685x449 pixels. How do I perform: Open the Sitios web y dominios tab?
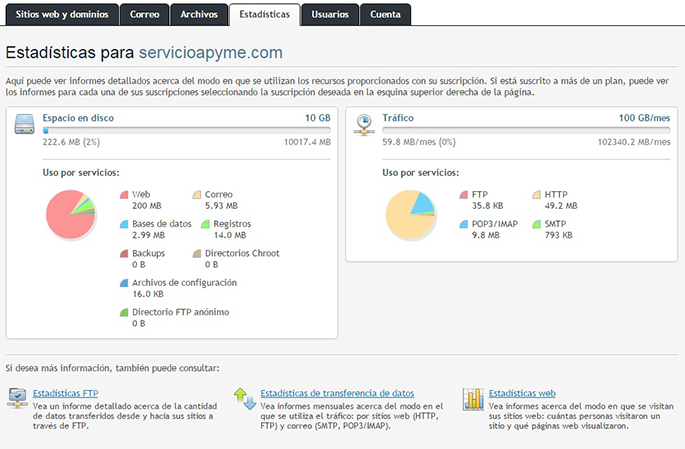(61, 15)
